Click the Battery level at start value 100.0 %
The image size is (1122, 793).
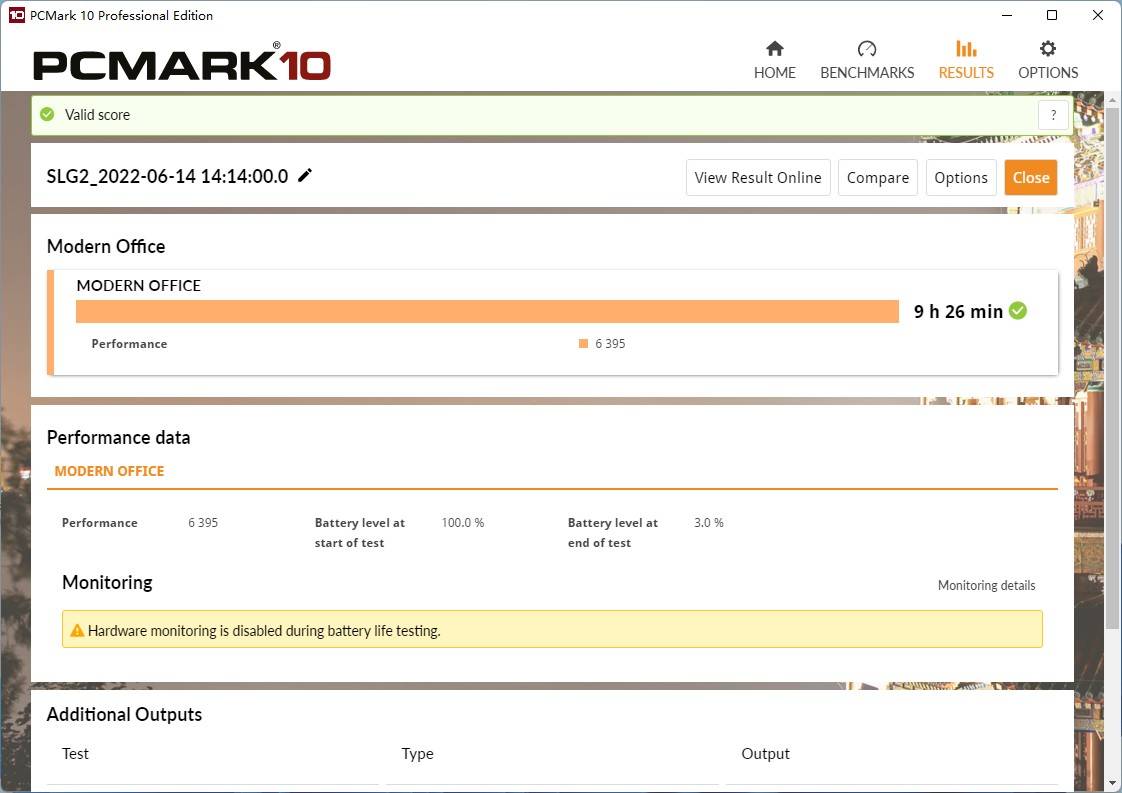[x=462, y=522]
